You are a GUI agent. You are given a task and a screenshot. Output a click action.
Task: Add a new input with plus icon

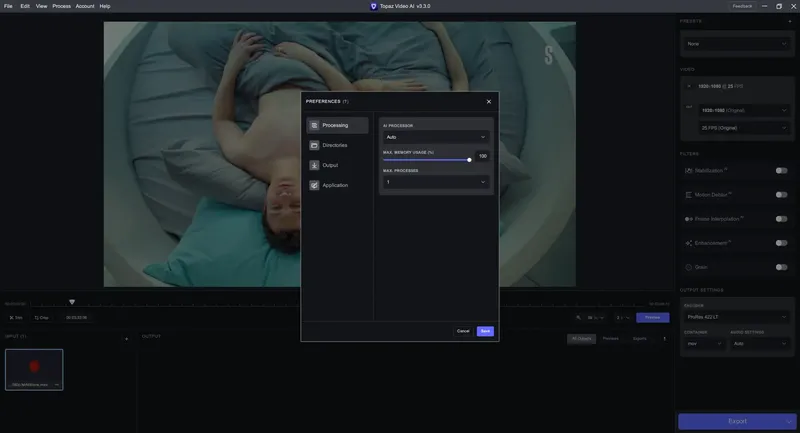(127, 339)
